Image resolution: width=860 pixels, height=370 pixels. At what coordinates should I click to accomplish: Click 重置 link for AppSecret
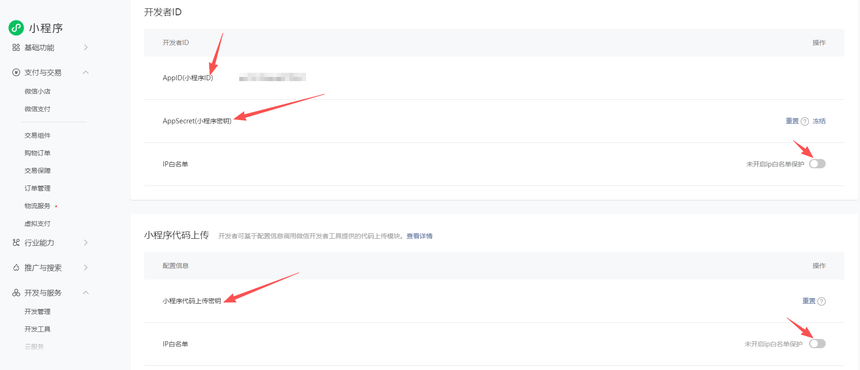[793, 121]
